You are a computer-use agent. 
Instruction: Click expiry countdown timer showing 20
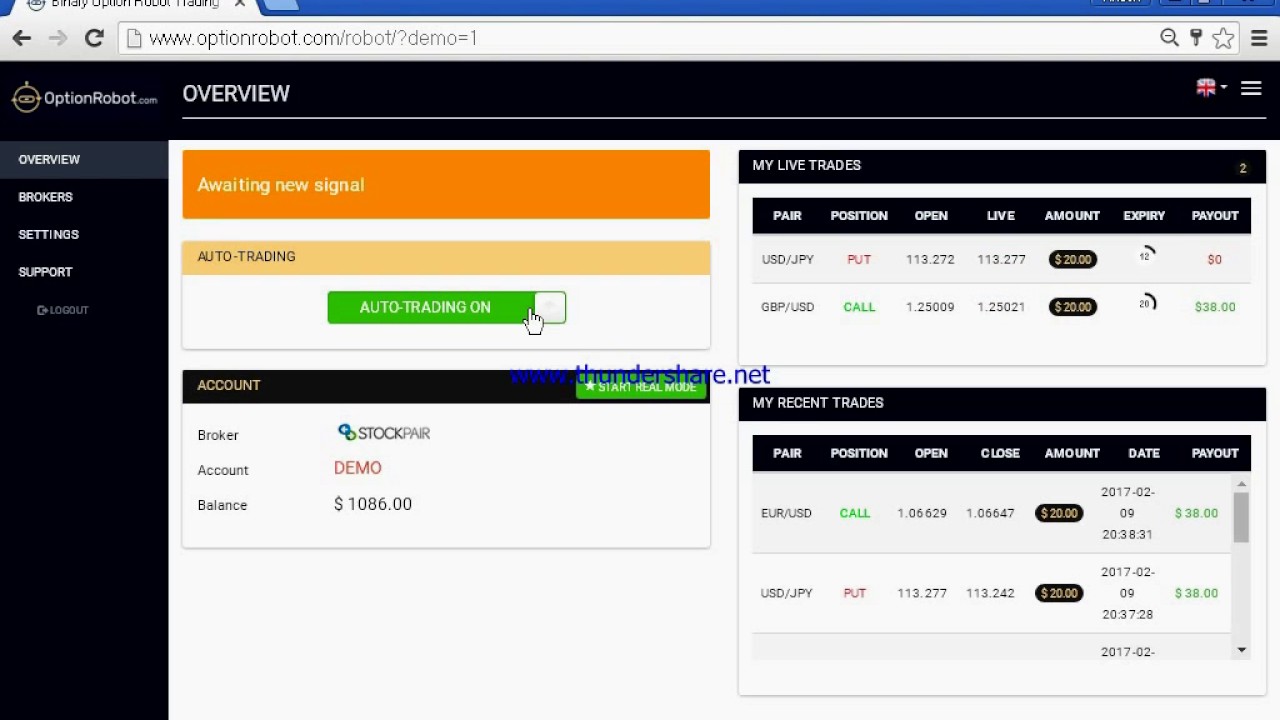1146,303
